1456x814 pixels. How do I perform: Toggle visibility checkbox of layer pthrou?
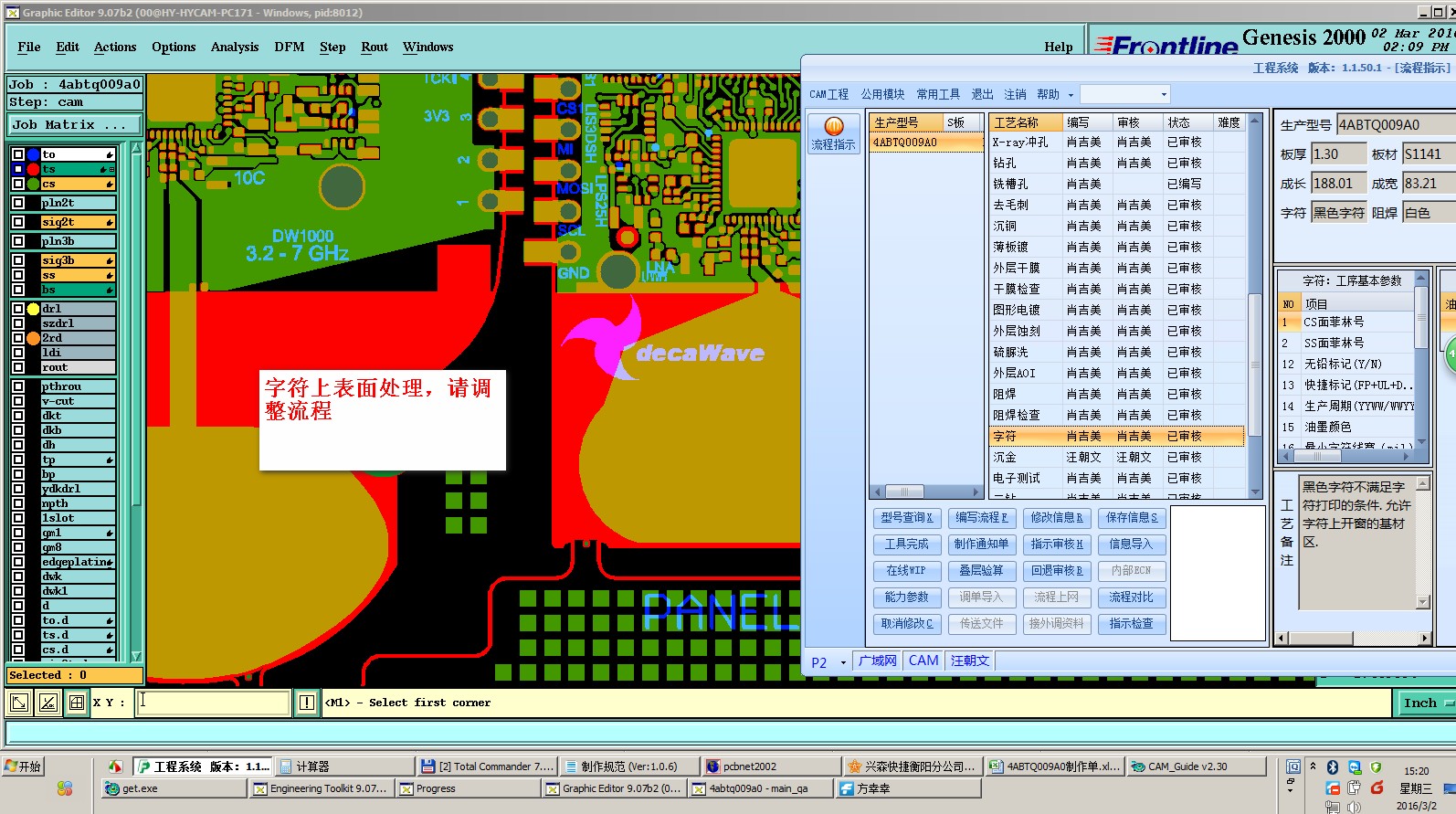[18, 386]
